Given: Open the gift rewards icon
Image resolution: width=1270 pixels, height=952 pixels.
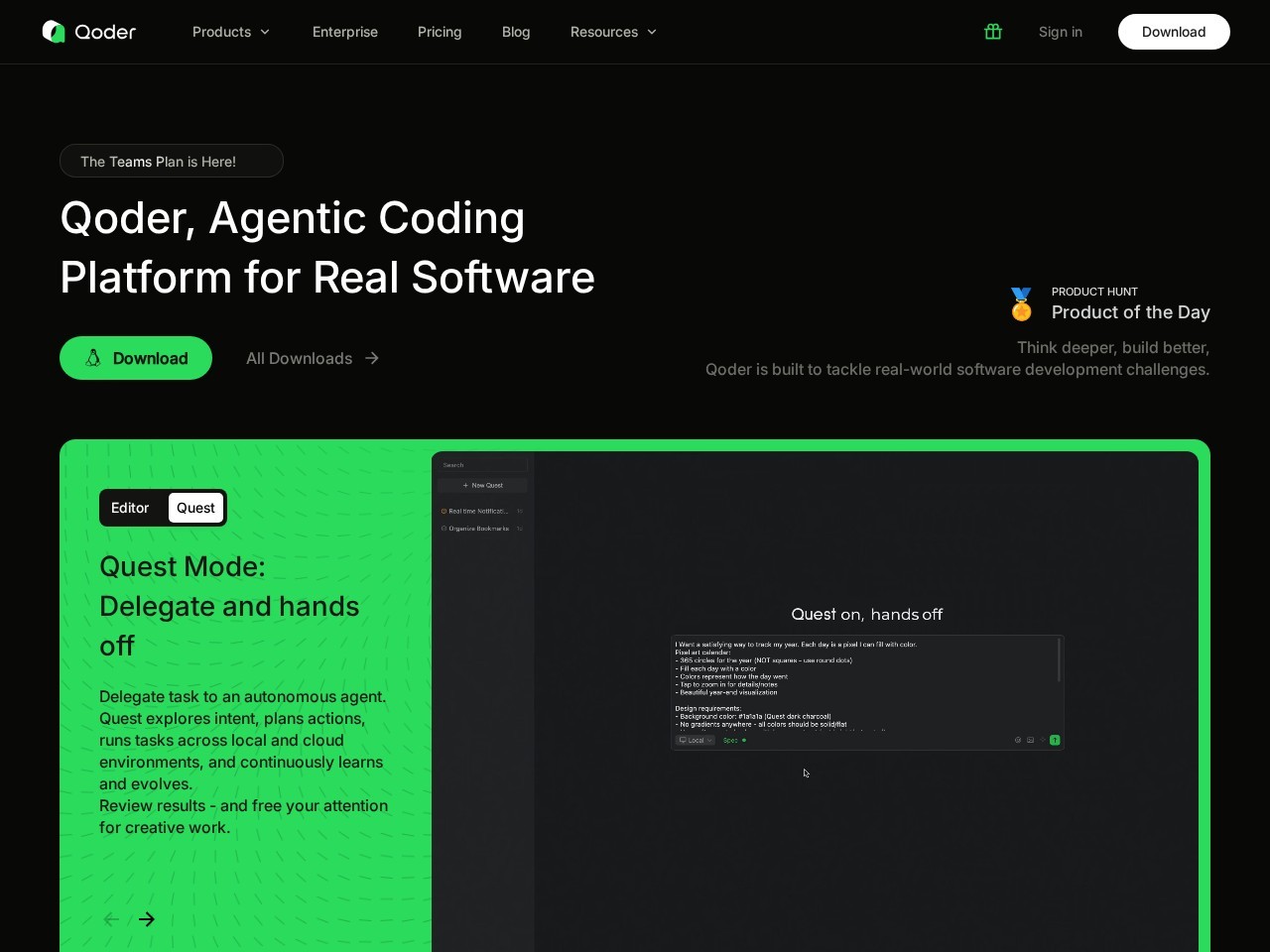Looking at the screenshot, I should point(993,32).
